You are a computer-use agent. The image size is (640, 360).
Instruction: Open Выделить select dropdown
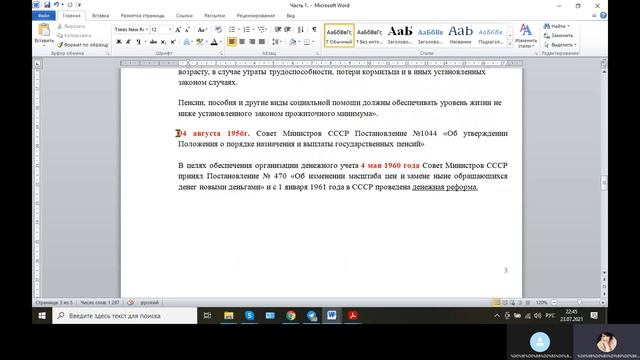point(560,44)
